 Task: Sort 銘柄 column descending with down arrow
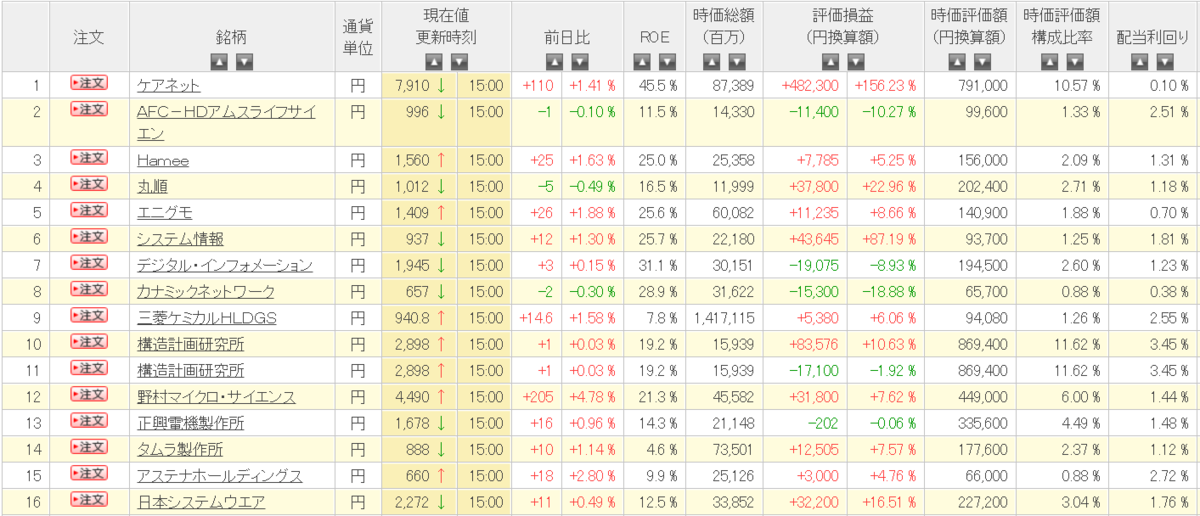click(244, 61)
